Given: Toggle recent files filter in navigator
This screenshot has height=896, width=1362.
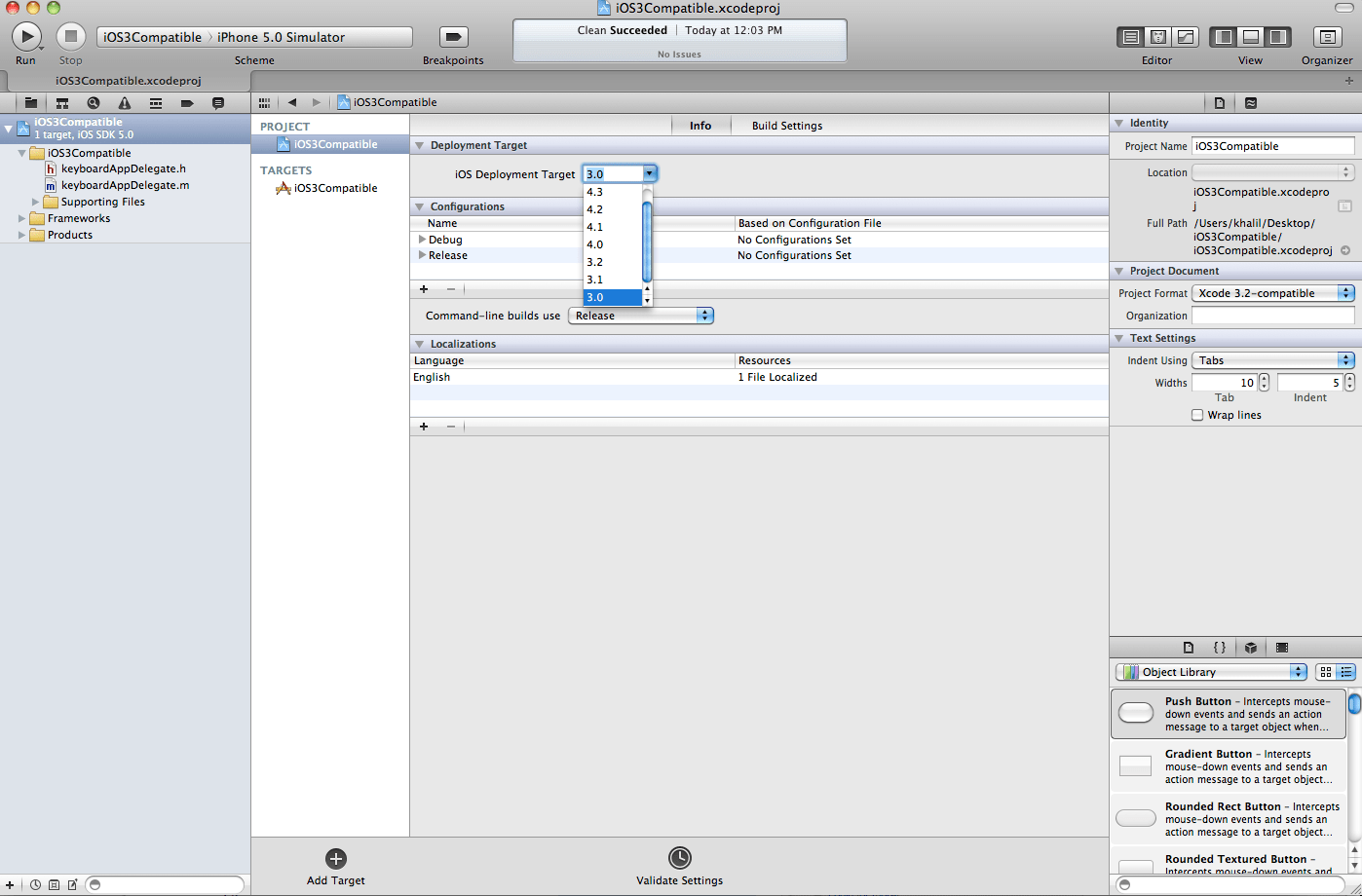Looking at the screenshot, I should pos(35,884).
